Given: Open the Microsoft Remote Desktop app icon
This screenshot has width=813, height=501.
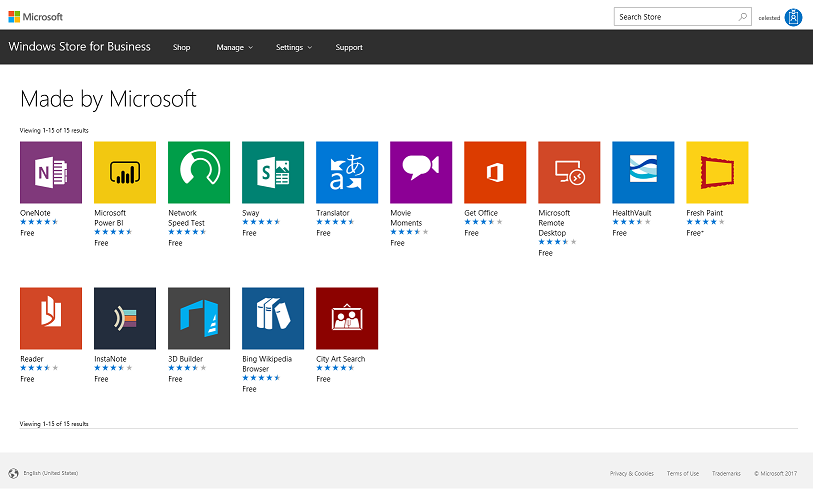Looking at the screenshot, I should (569, 172).
